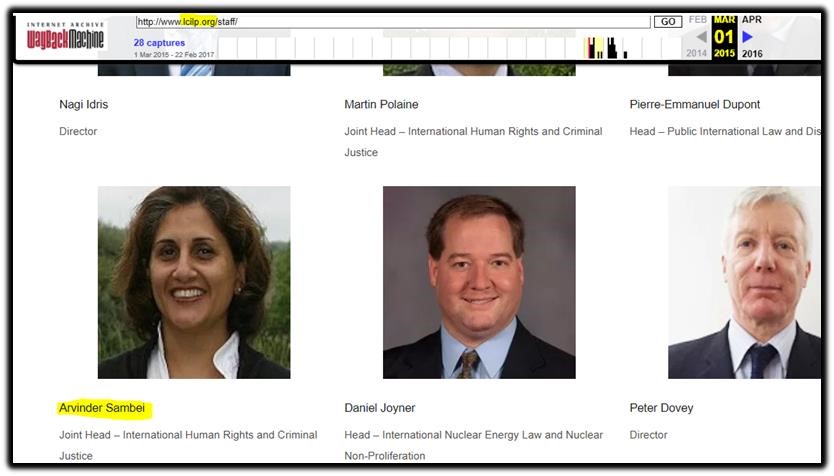Image resolution: width=834 pixels, height=476 pixels.
Task: Select the FEB month label
Action: coord(697,20)
